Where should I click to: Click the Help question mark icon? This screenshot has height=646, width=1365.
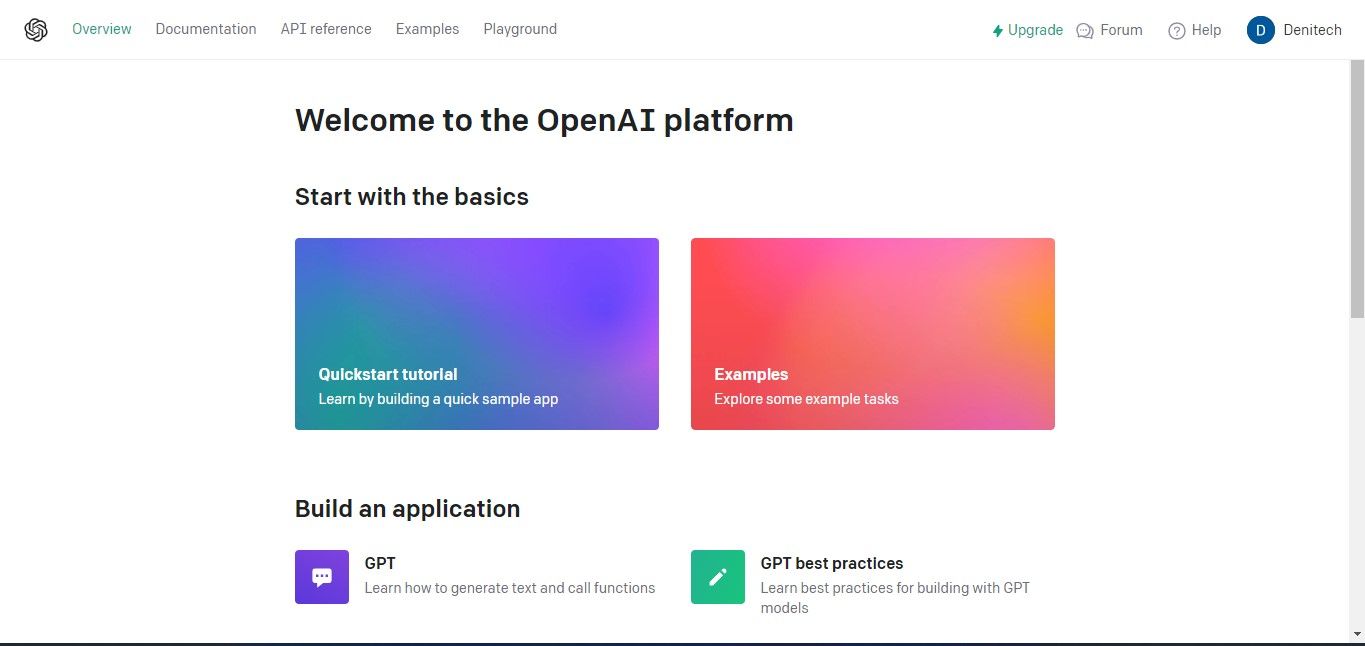click(x=1176, y=30)
